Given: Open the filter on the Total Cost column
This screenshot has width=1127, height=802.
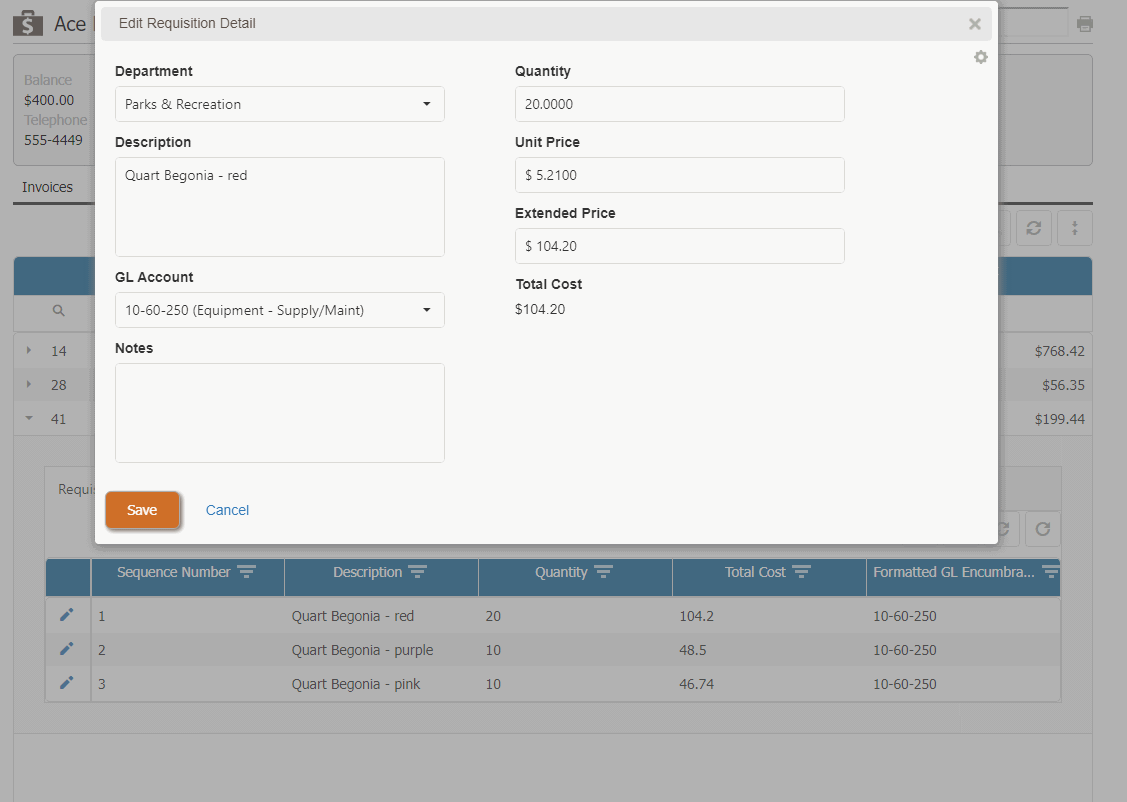Looking at the screenshot, I should [801, 571].
